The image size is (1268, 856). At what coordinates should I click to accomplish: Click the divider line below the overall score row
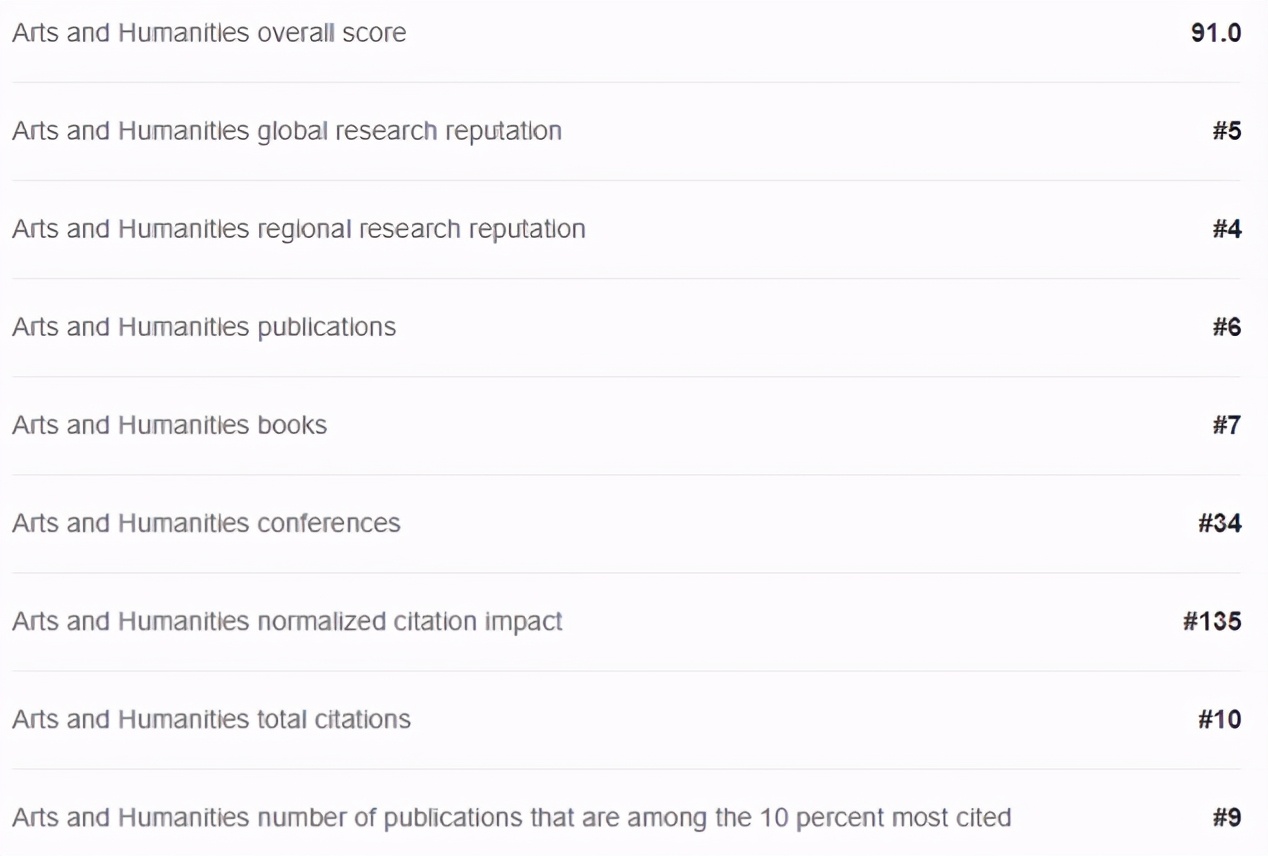625,82
